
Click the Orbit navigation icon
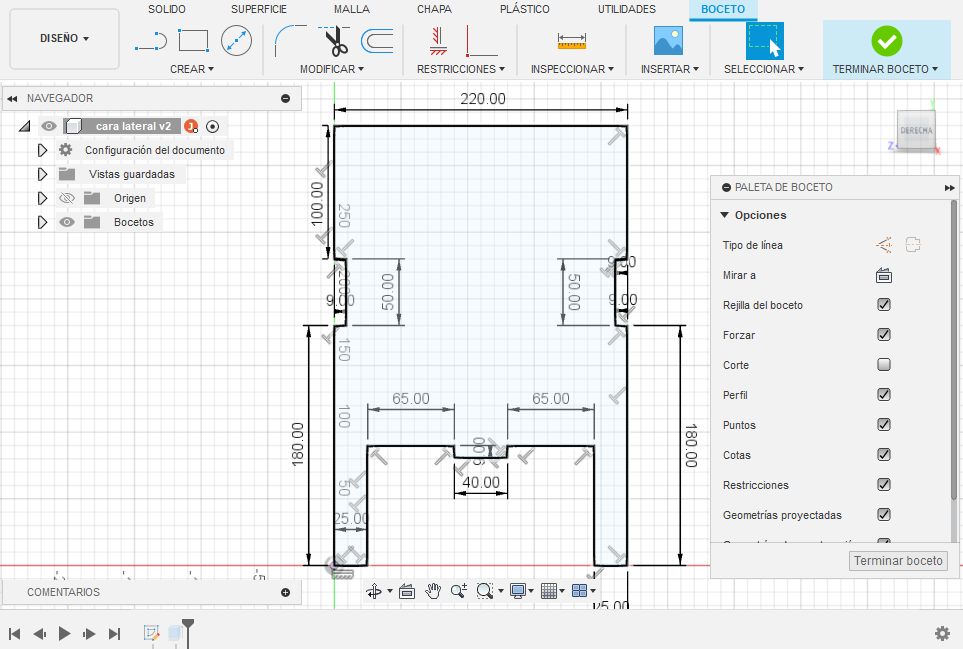pyautogui.click(x=374, y=591)
